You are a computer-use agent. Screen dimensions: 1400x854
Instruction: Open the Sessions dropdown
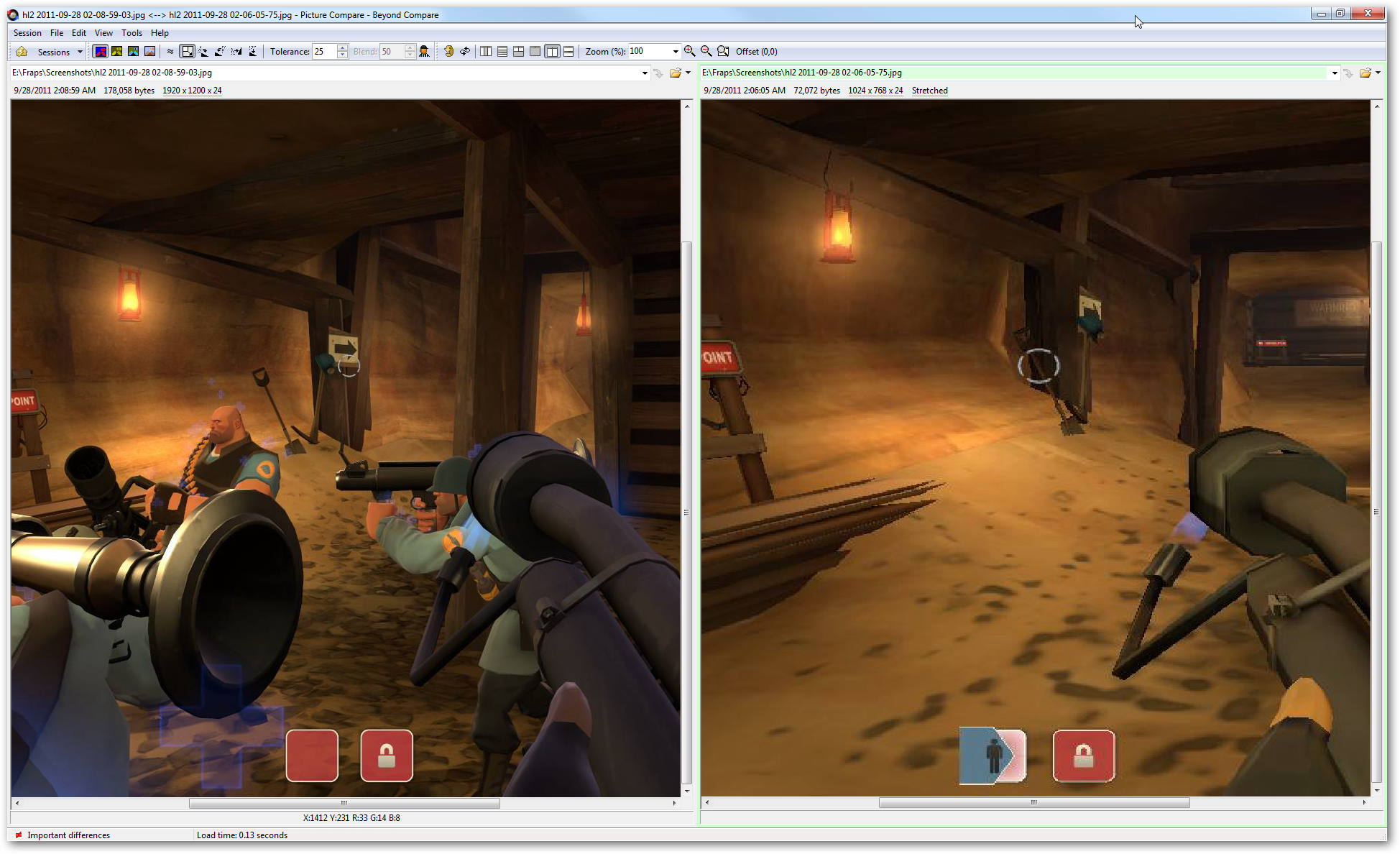[x=60, y=52]
